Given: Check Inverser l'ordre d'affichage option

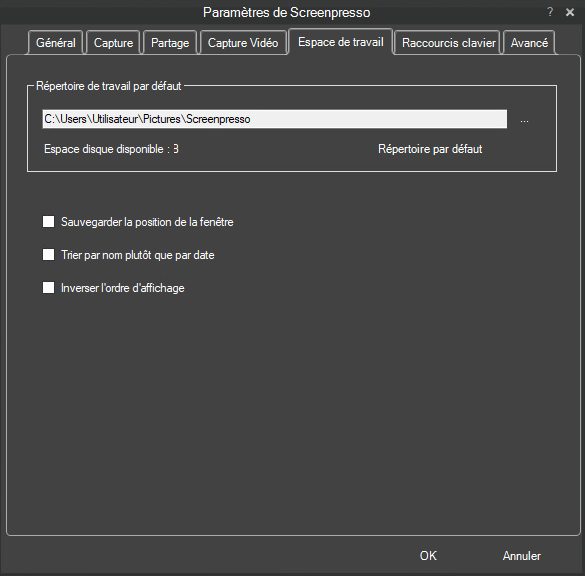Looking at the screenshot, I should [49, 288].
